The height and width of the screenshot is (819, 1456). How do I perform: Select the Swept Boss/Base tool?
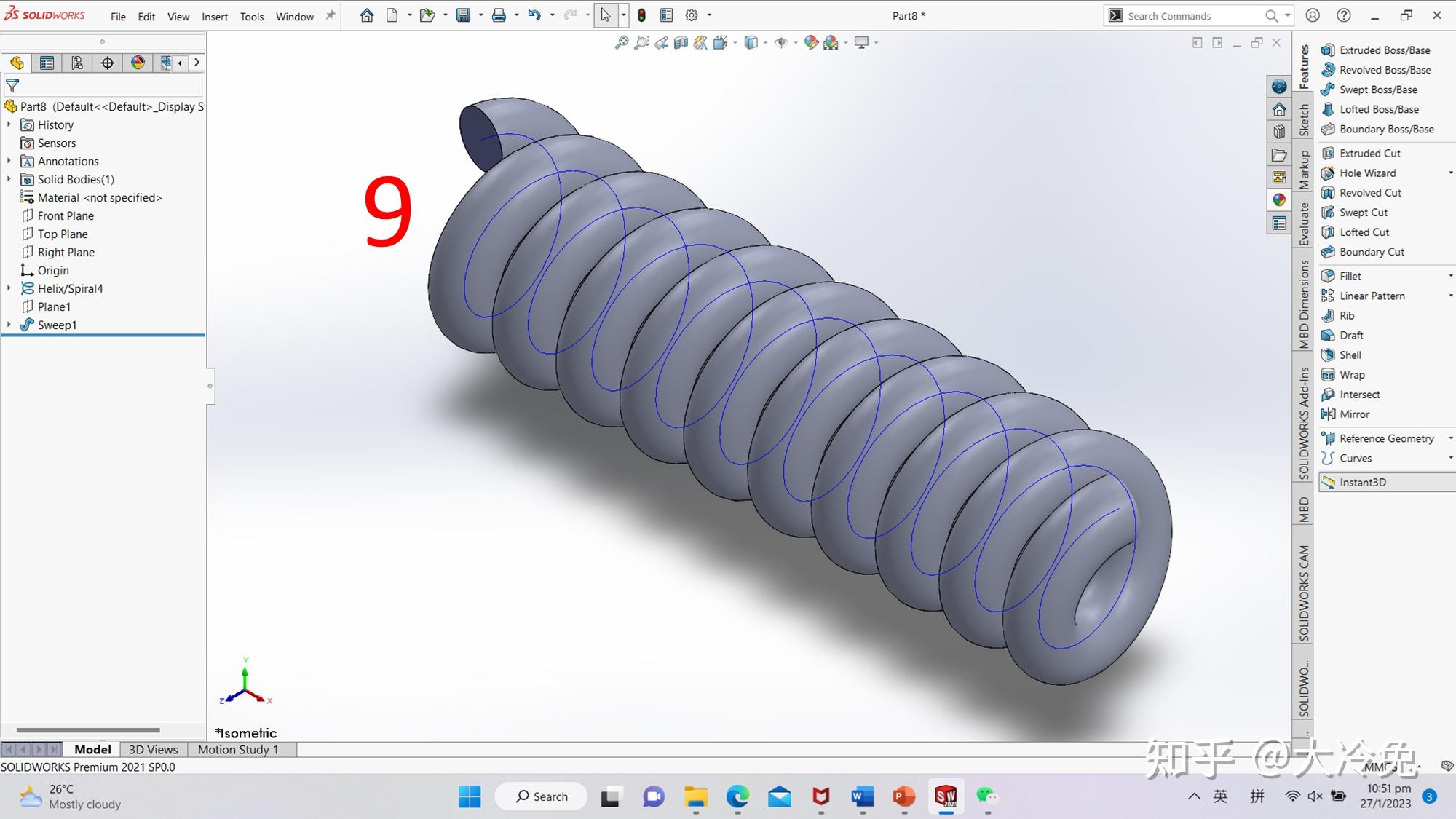[x=1376, y=89]
